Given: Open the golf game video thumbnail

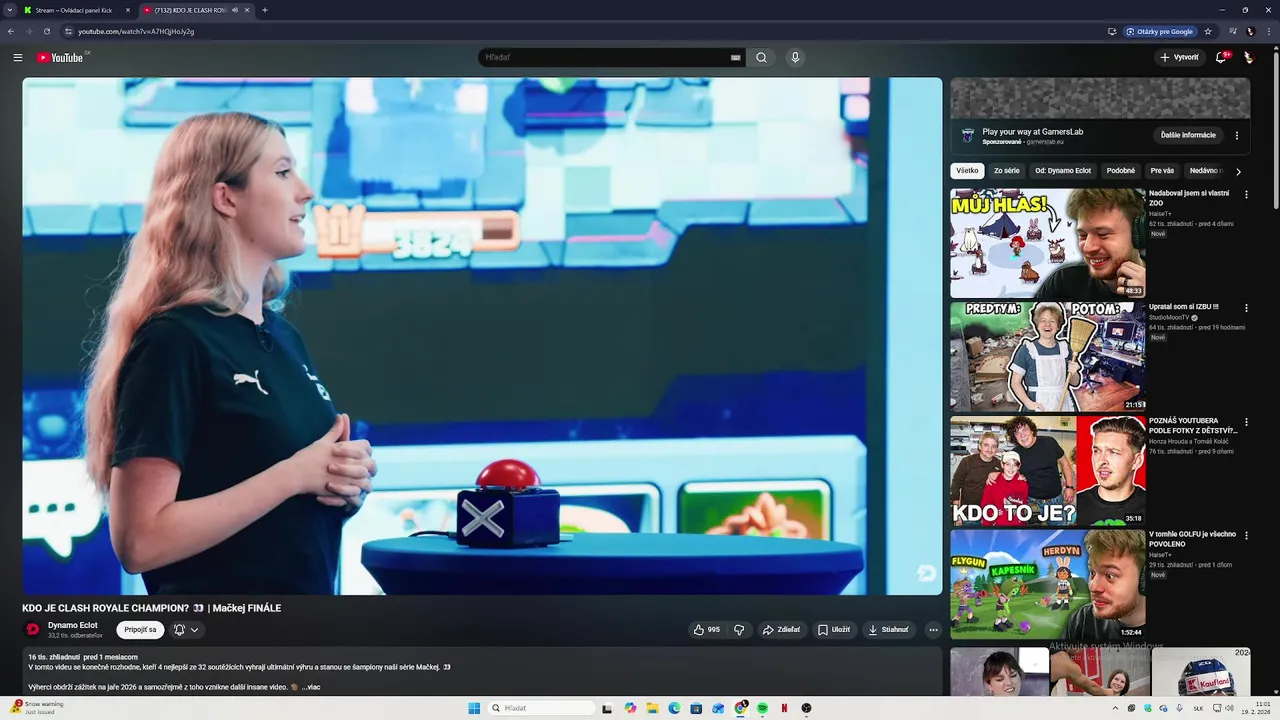Looking at the screenshot, I should 1047,584.
